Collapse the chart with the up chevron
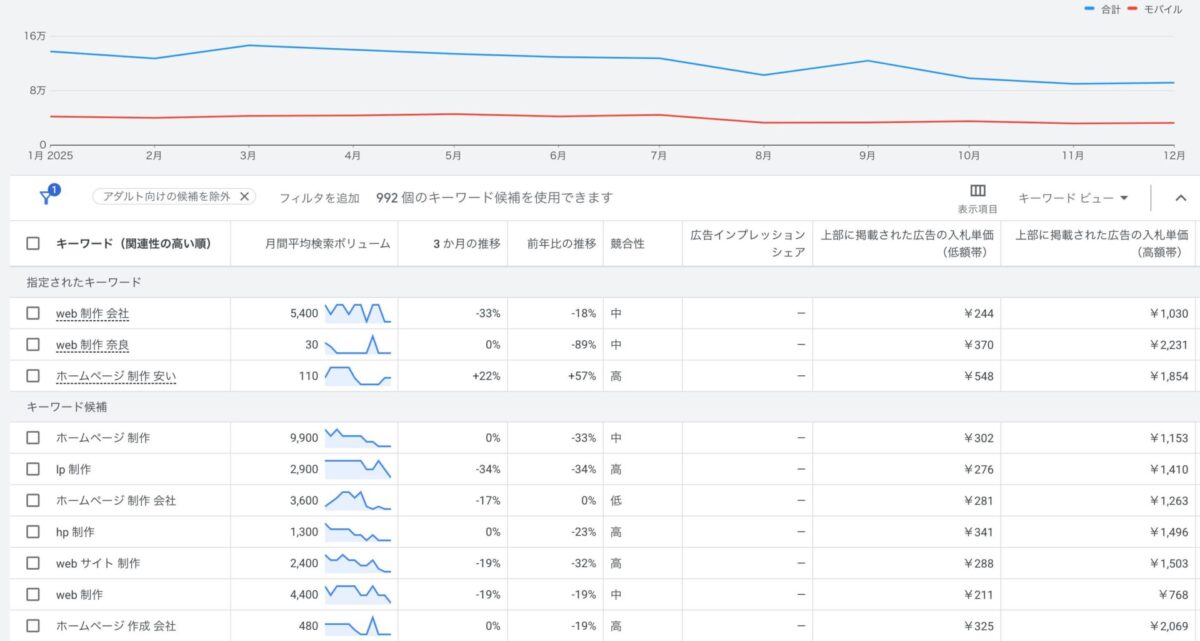Screen dimensions: 1200x641 (1180, 198)
